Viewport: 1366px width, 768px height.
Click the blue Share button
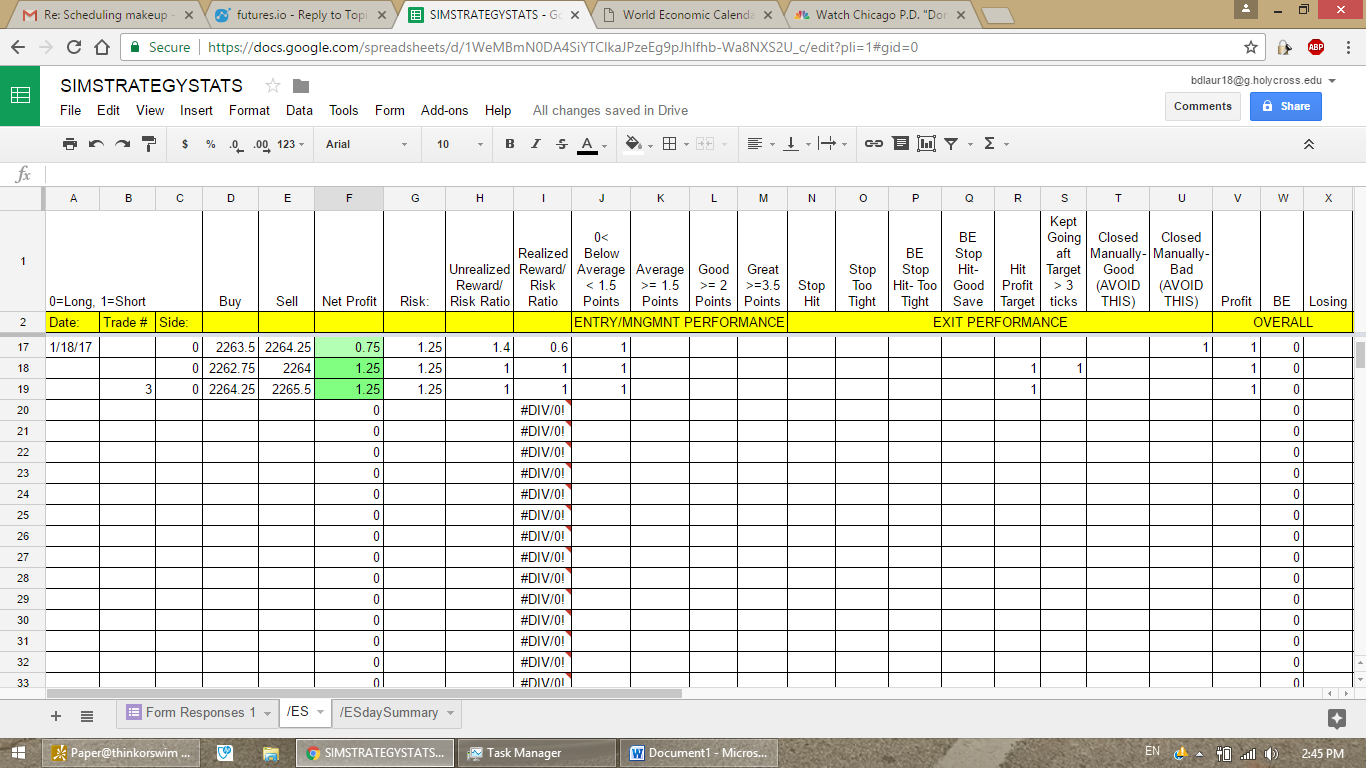pos(1285,106)
